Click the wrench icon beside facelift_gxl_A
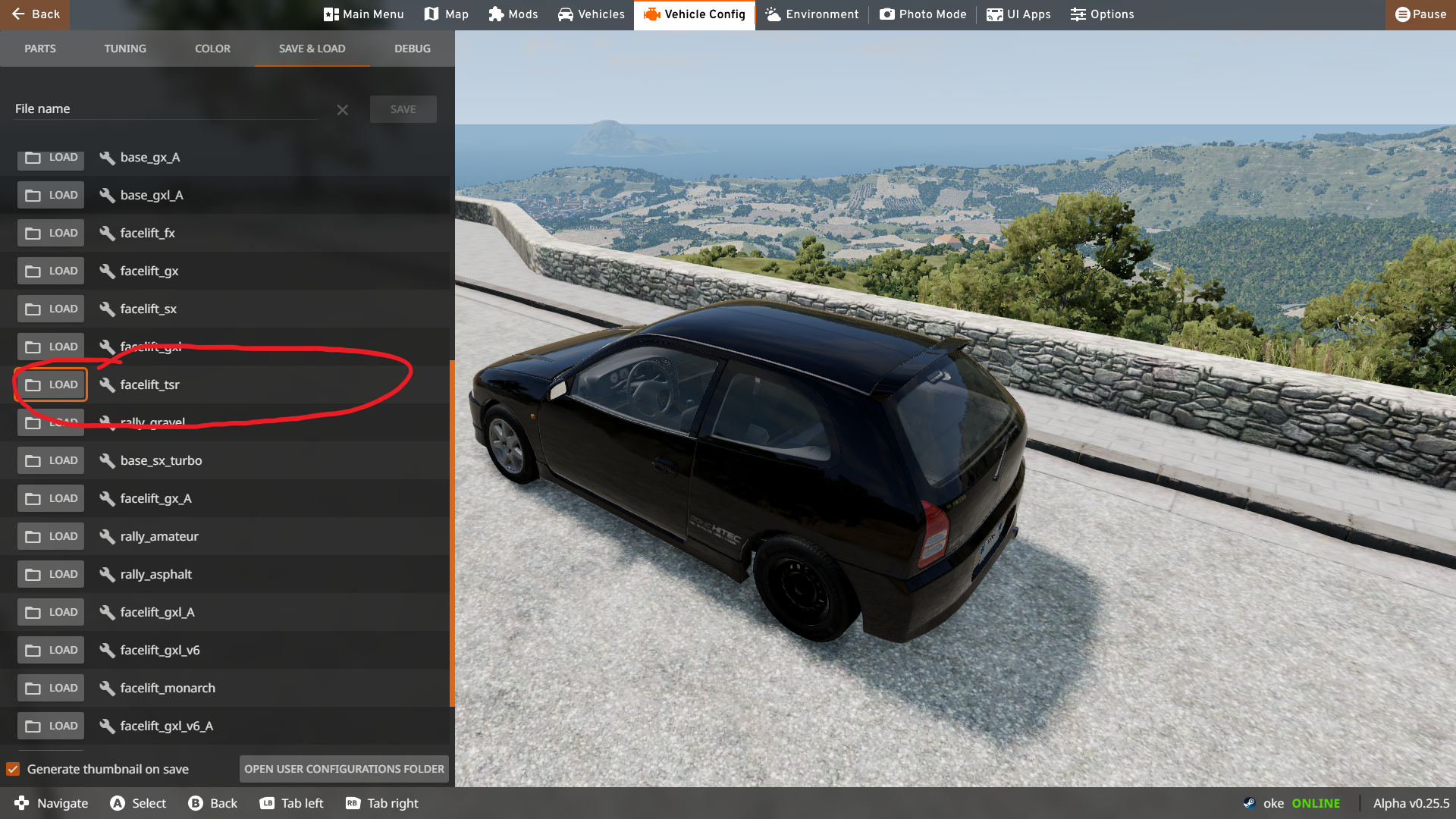 tap(107, 612)
